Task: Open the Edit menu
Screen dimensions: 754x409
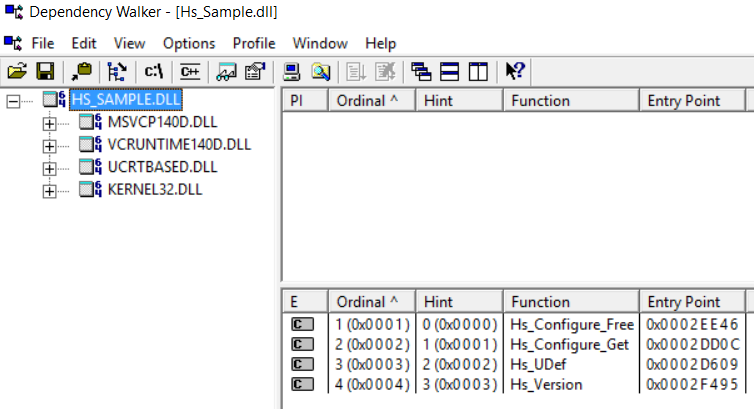Action: 84,43
